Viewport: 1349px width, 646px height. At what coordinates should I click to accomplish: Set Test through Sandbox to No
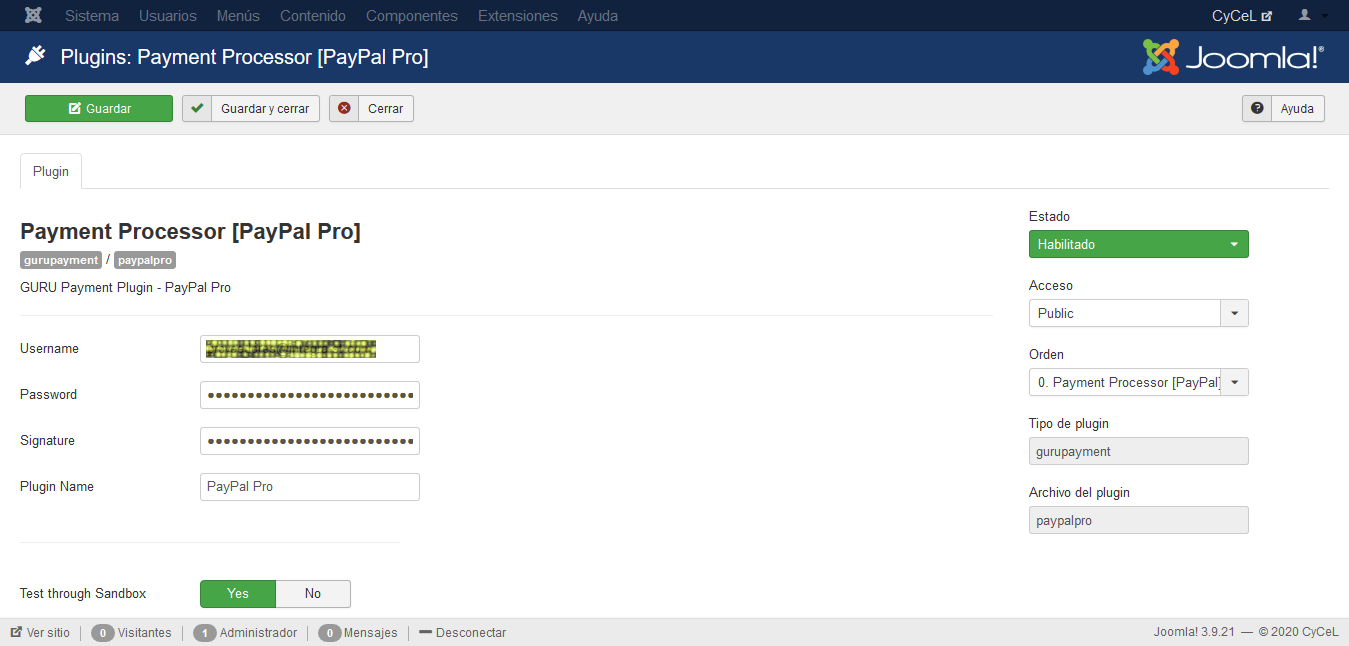313,594
